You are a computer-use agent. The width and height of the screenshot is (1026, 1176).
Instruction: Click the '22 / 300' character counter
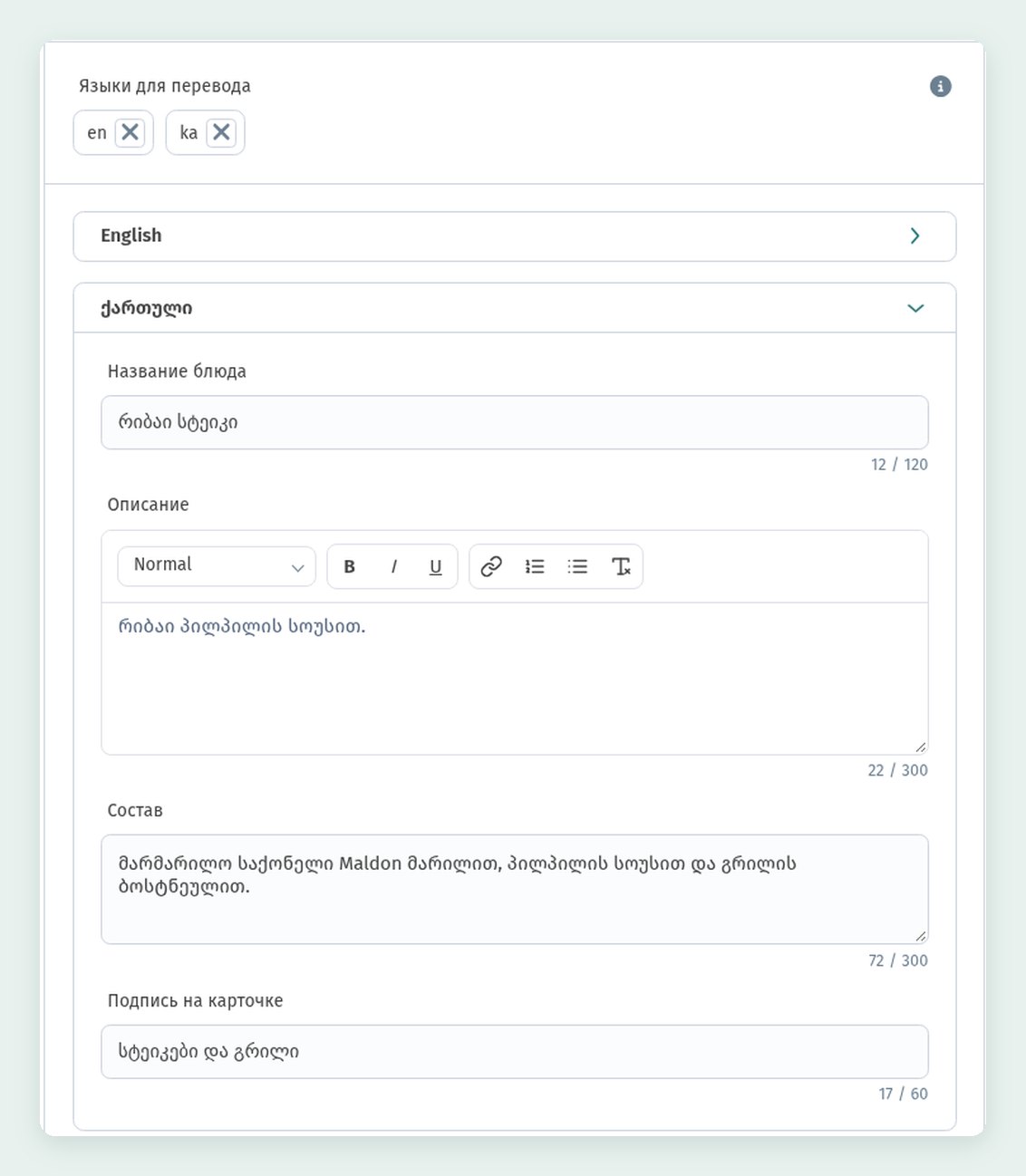click(897, 770)
